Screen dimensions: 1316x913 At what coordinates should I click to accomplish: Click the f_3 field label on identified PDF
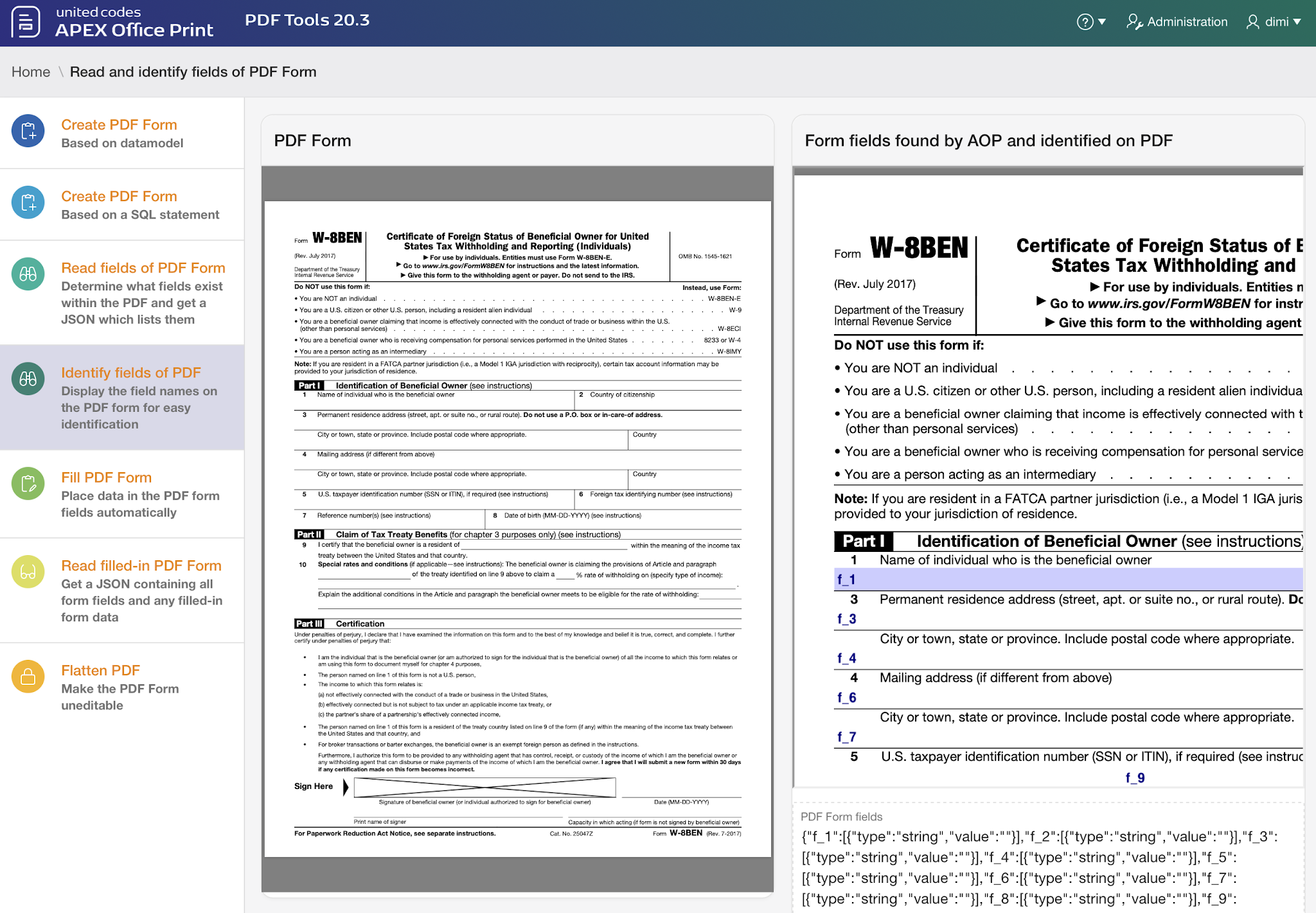(x=846, y=619)
